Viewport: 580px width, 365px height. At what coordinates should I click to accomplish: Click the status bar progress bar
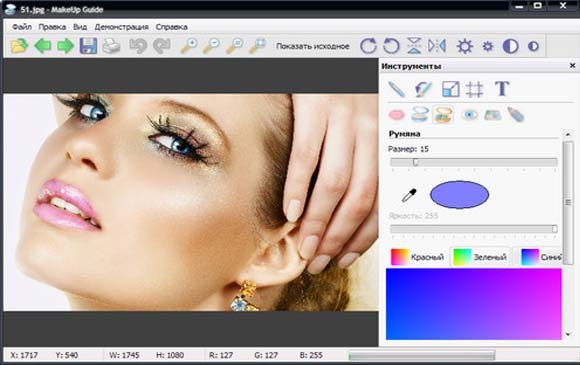tap(422, 356)
